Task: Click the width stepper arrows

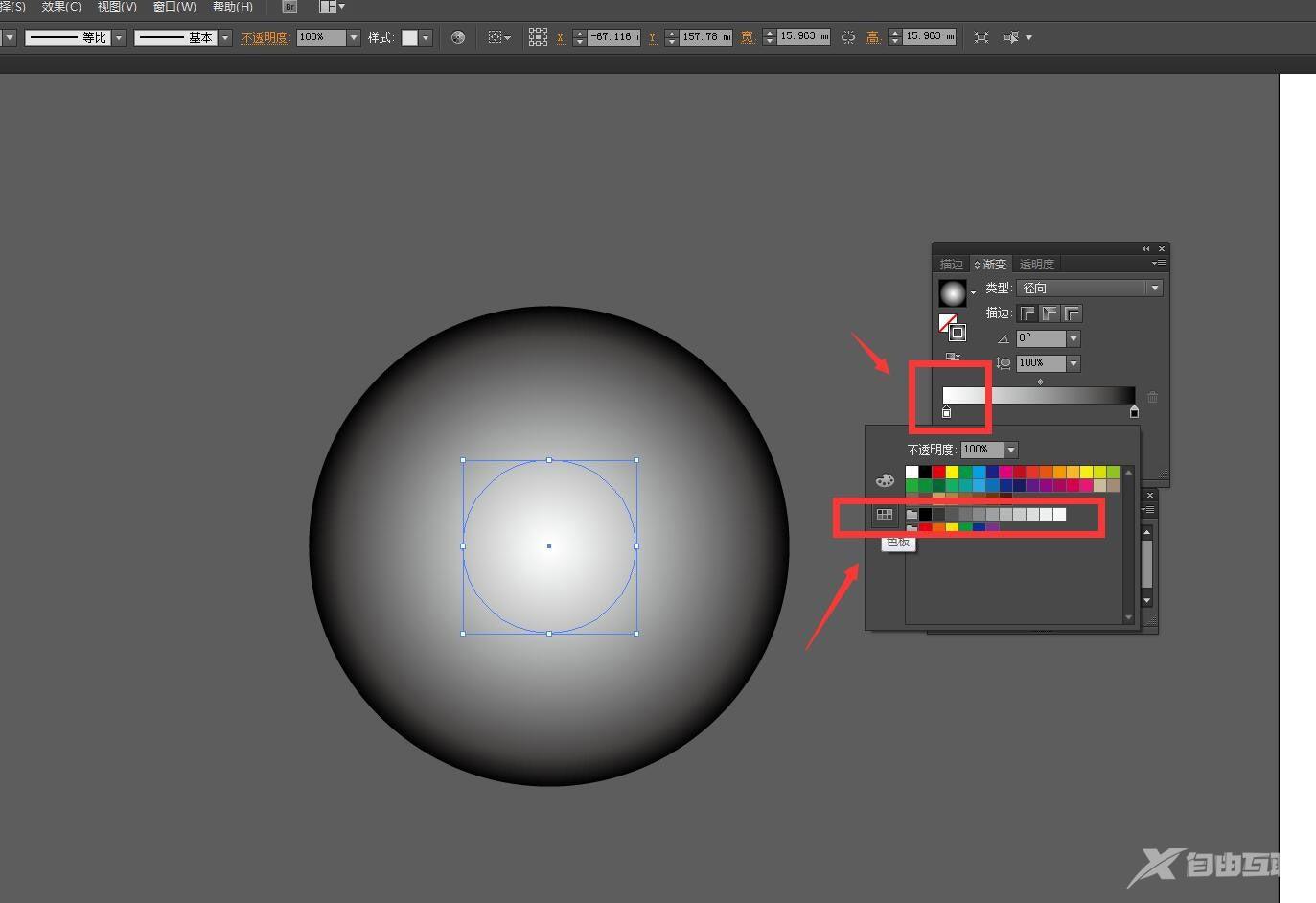Action: coord(769,37)
